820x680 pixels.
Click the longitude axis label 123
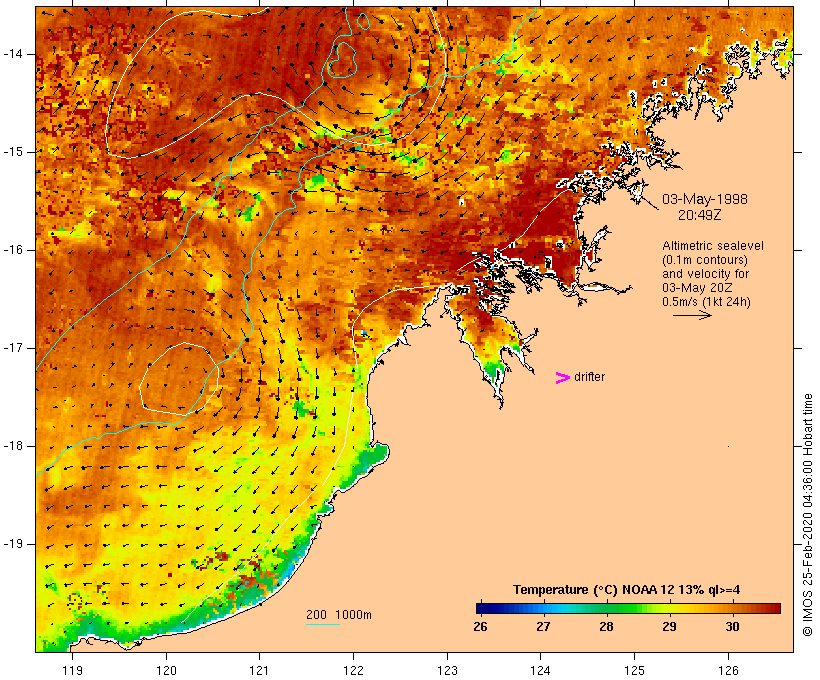[x=447, y=670]
